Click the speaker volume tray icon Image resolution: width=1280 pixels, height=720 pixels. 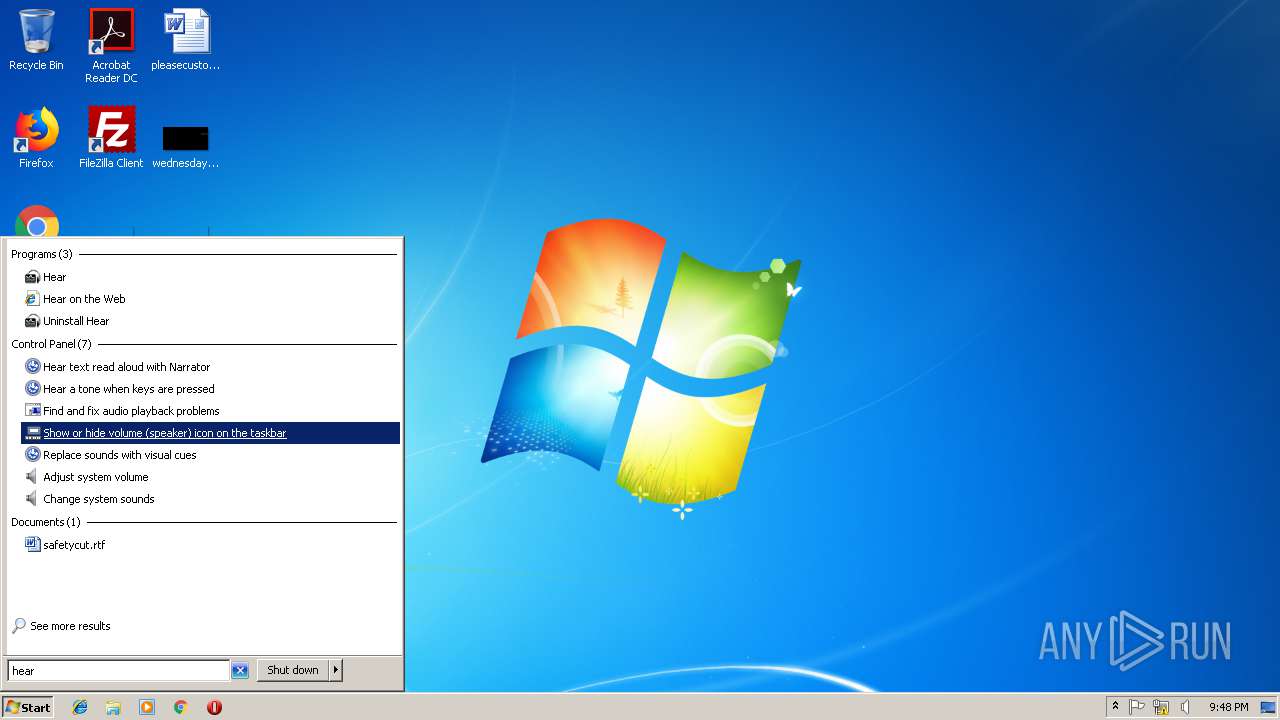point(1185,707)
